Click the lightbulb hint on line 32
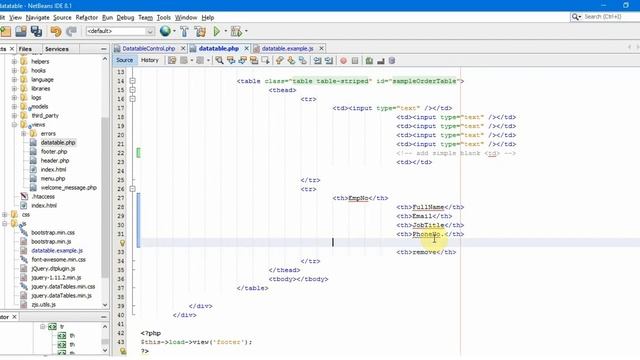The image size is (640, 360). click(x=122, y=243)
